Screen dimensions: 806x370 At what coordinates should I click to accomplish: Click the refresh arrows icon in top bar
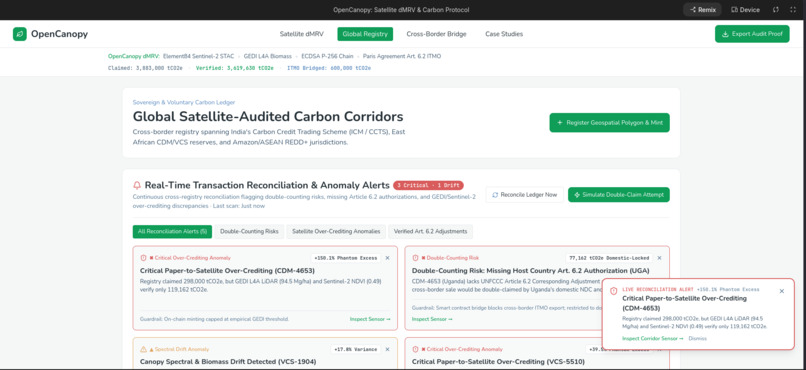(776, 10)
